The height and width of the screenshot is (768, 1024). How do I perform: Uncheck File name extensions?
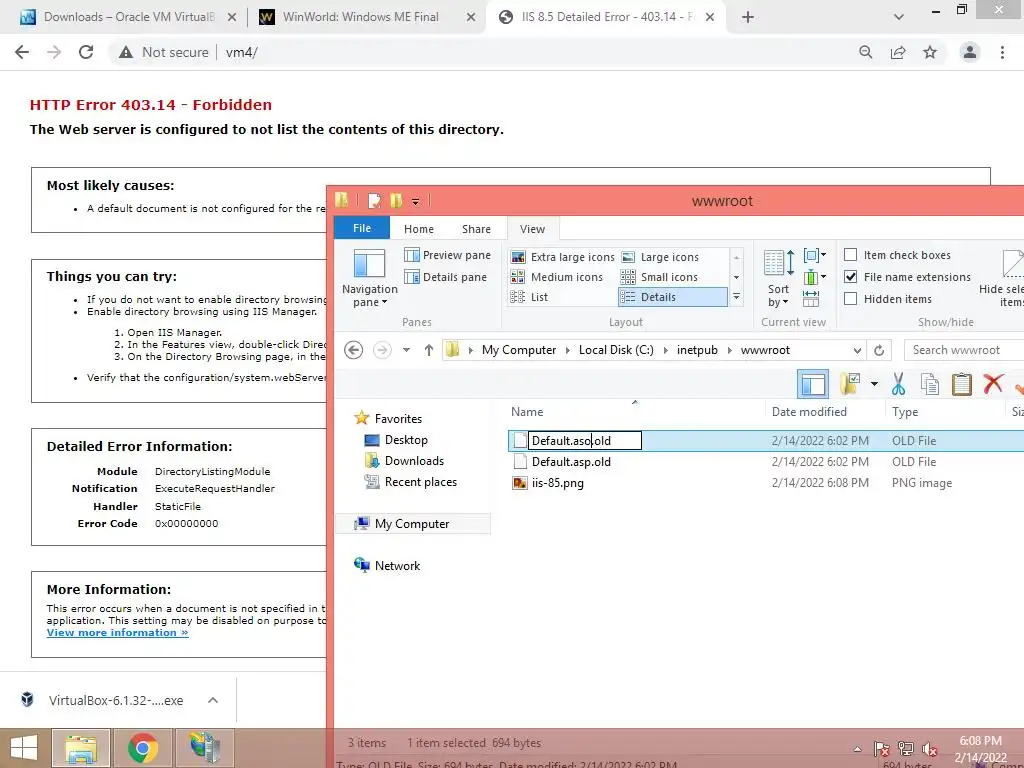[850, 277]
